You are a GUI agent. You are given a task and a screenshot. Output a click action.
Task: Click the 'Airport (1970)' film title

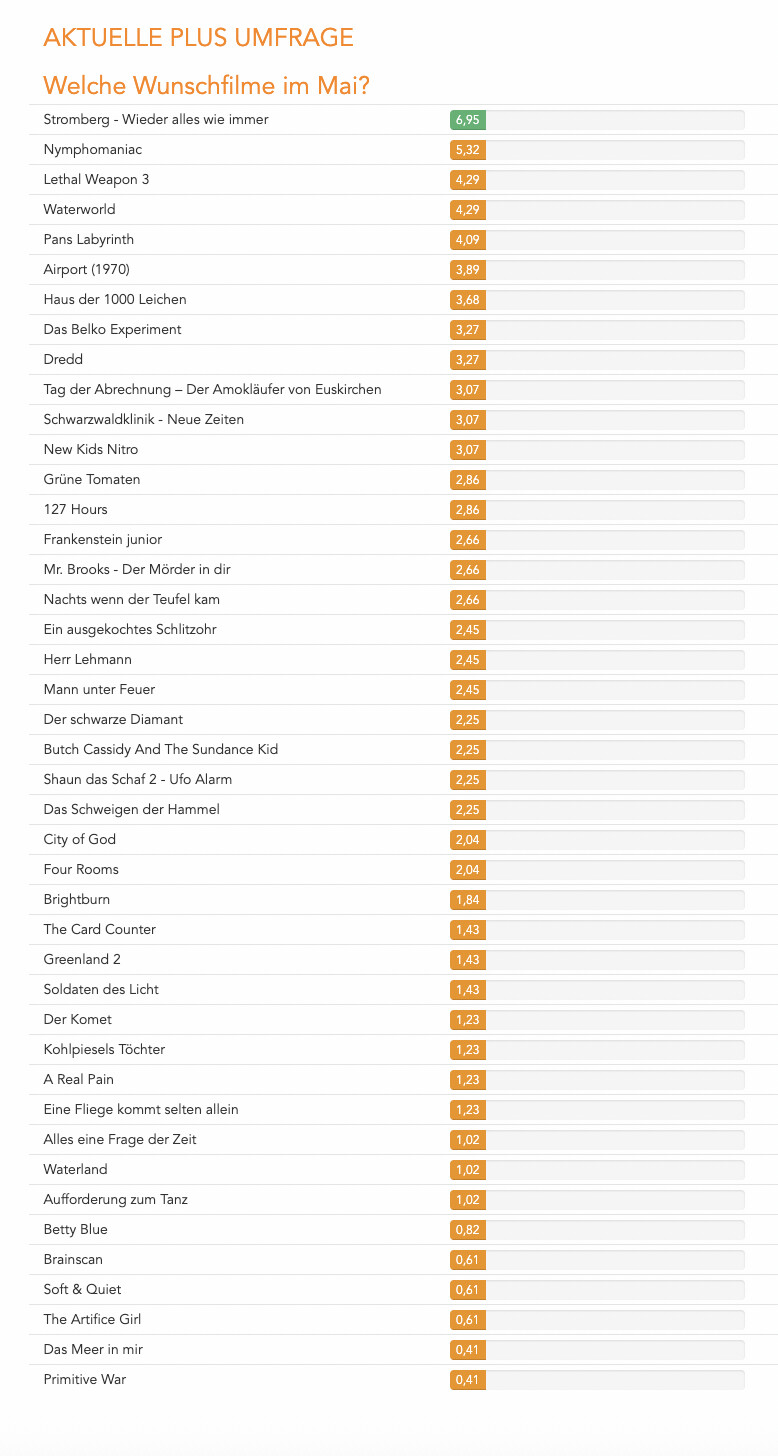[86, 270]
